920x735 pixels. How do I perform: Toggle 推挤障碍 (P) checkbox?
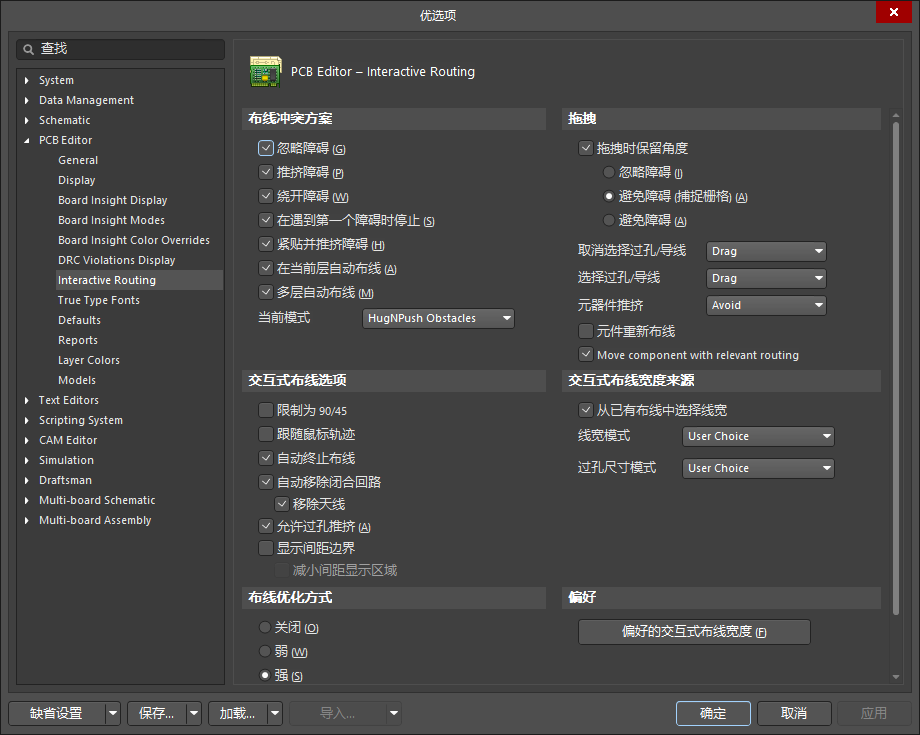click(x=266, y=172)
